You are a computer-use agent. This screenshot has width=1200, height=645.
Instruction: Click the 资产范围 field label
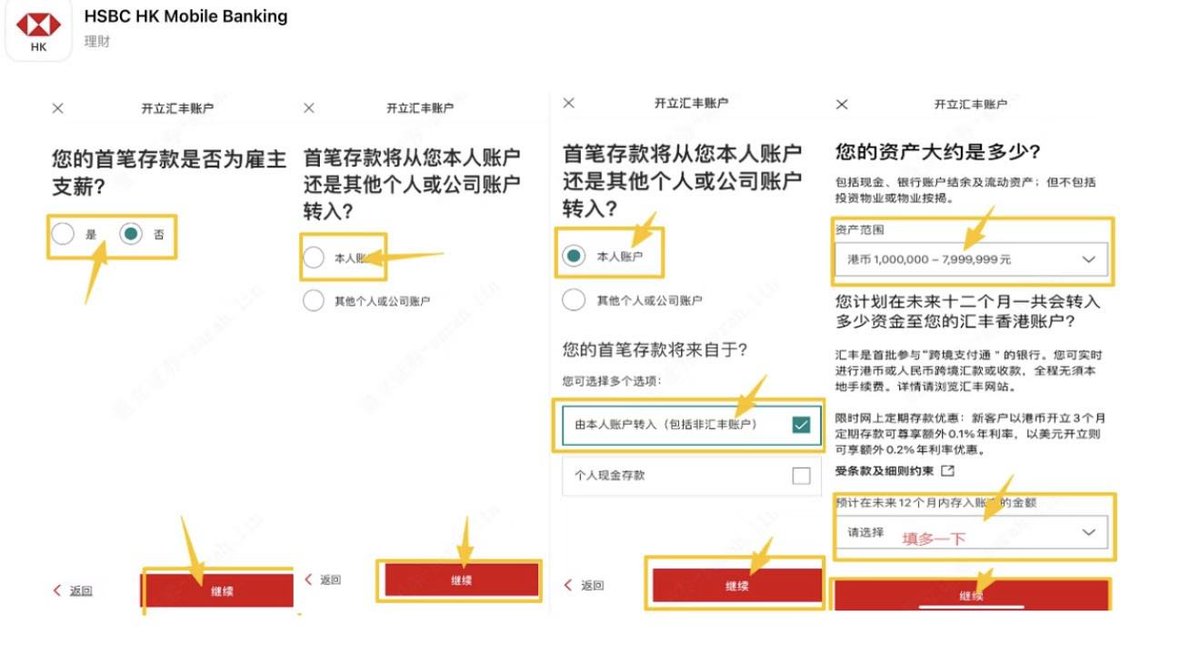(x=860, y=230)
